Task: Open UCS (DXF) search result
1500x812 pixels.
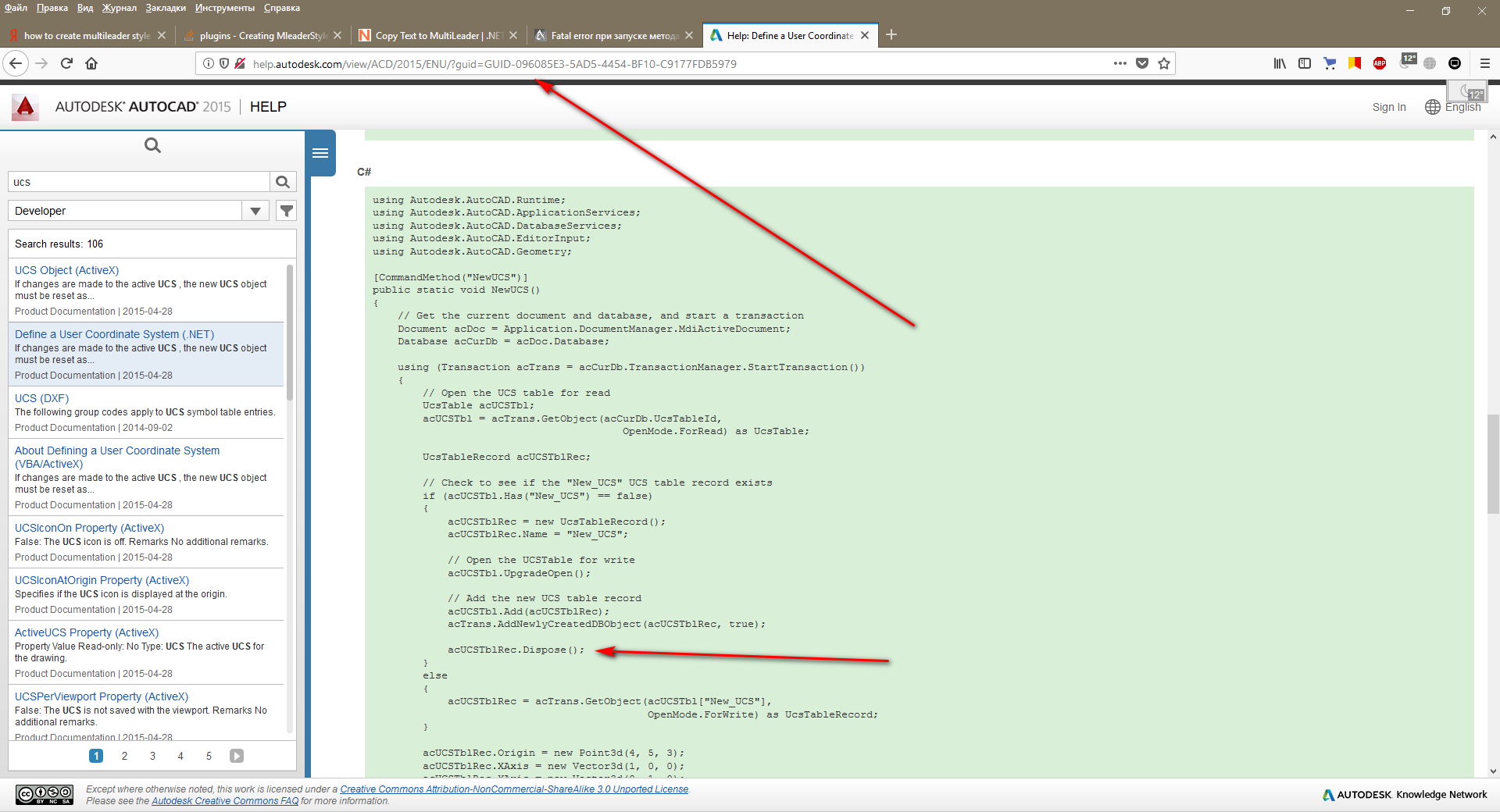Action: 41,398
